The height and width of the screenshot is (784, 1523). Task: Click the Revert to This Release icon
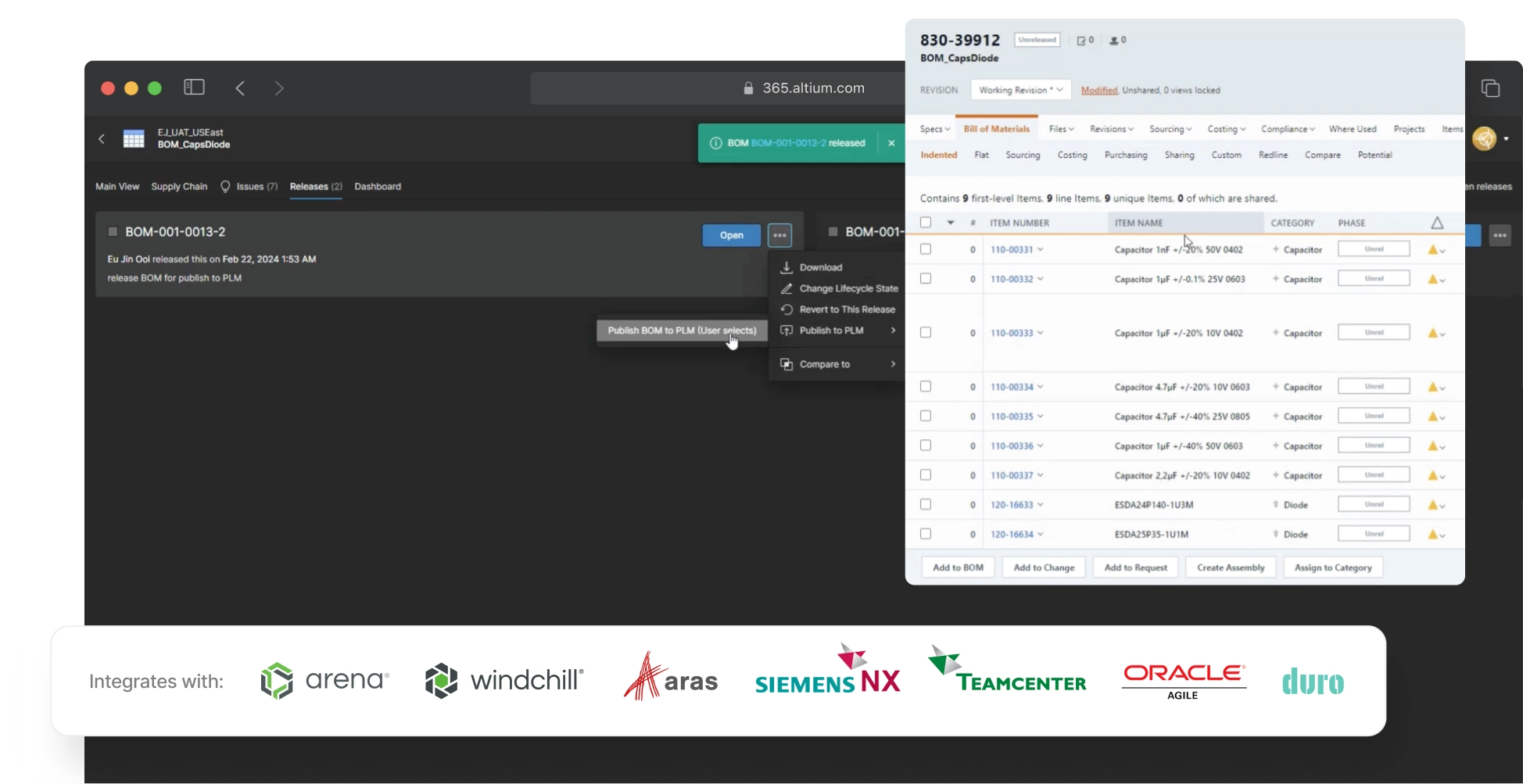(787, 310)
